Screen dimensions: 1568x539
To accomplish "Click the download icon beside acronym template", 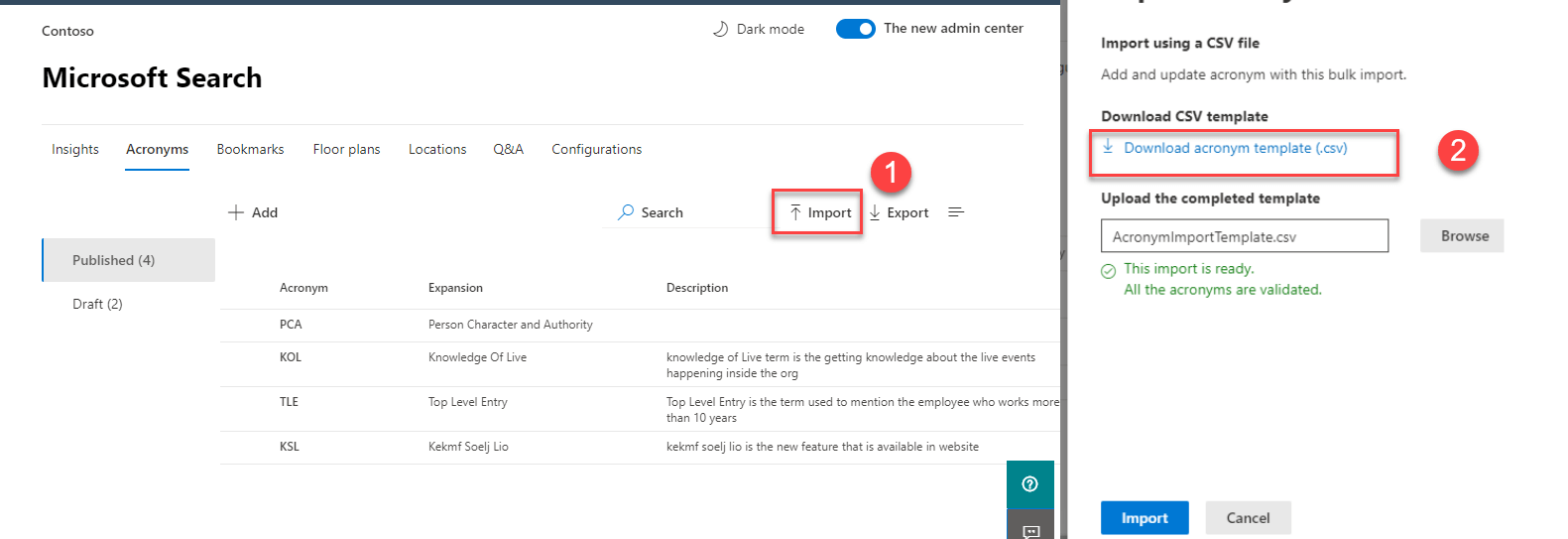I will tap(1108, 147).
